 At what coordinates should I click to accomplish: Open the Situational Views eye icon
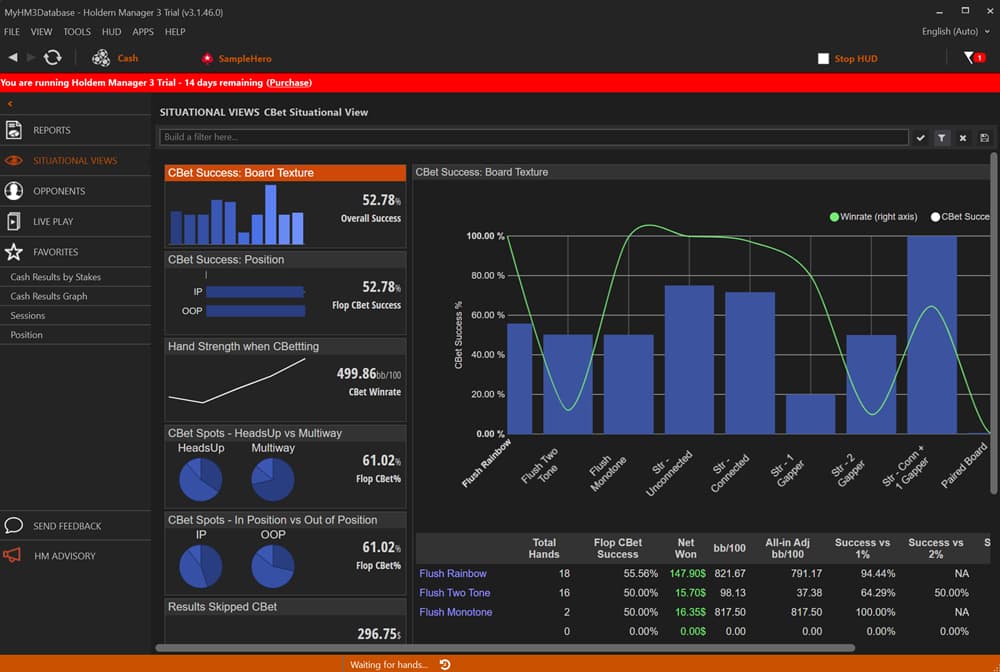[14, 159]
